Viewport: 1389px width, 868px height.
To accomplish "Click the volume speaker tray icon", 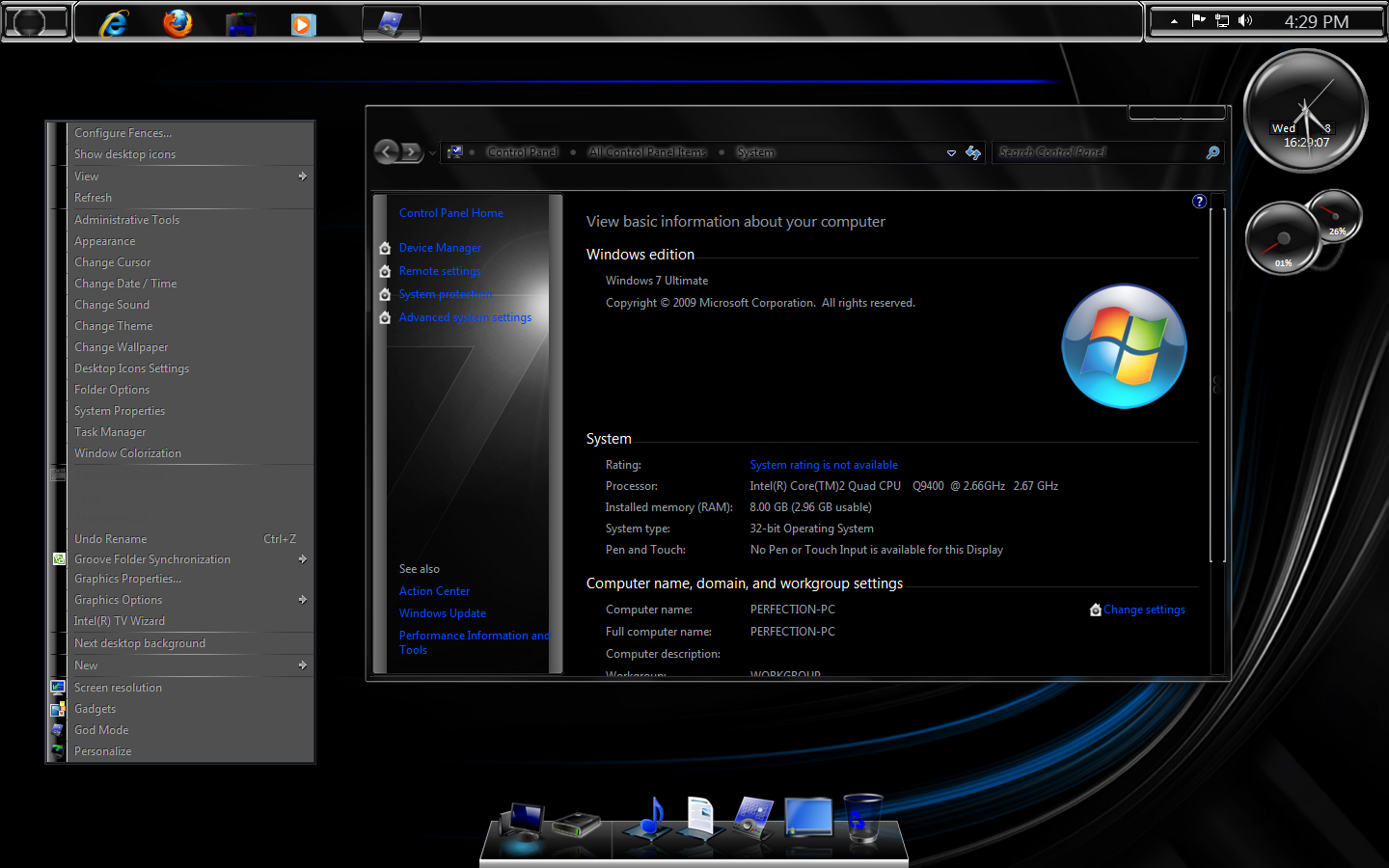I will coord(1245,20).
